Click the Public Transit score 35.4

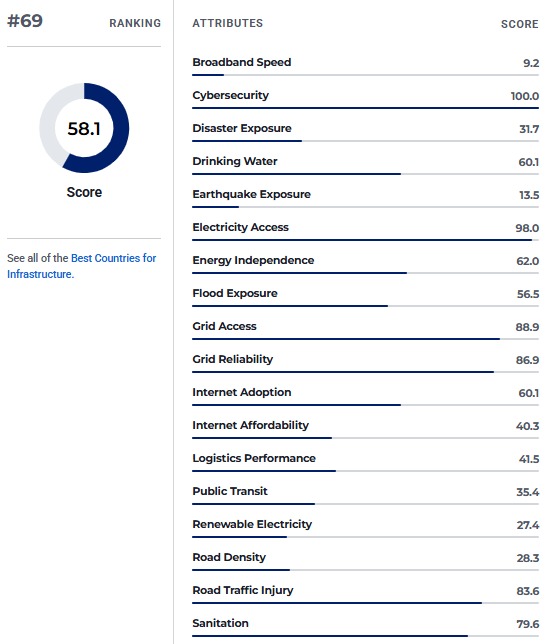pyautogui.click(x=528, y=492)
